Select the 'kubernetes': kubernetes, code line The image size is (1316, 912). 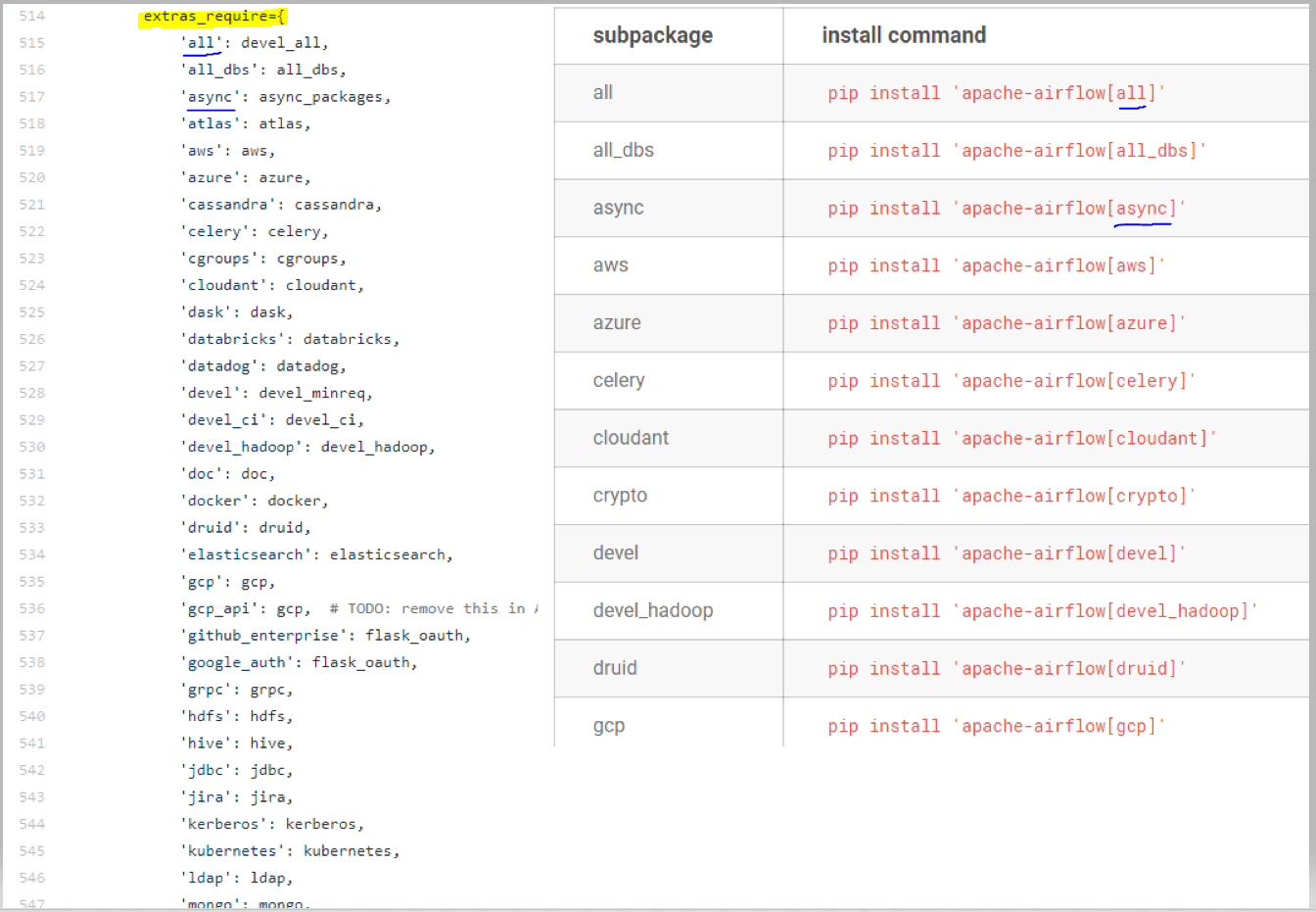(x=290, y=851)
